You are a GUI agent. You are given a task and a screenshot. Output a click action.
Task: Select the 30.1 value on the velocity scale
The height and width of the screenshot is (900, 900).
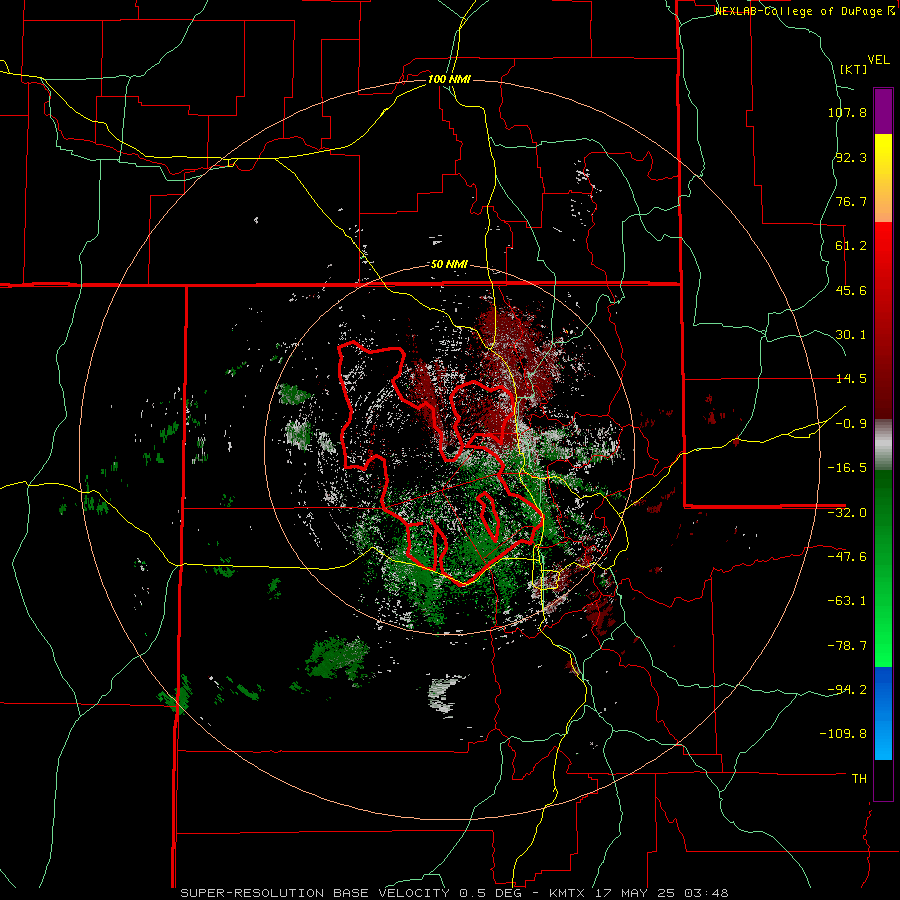click(851, 335)
